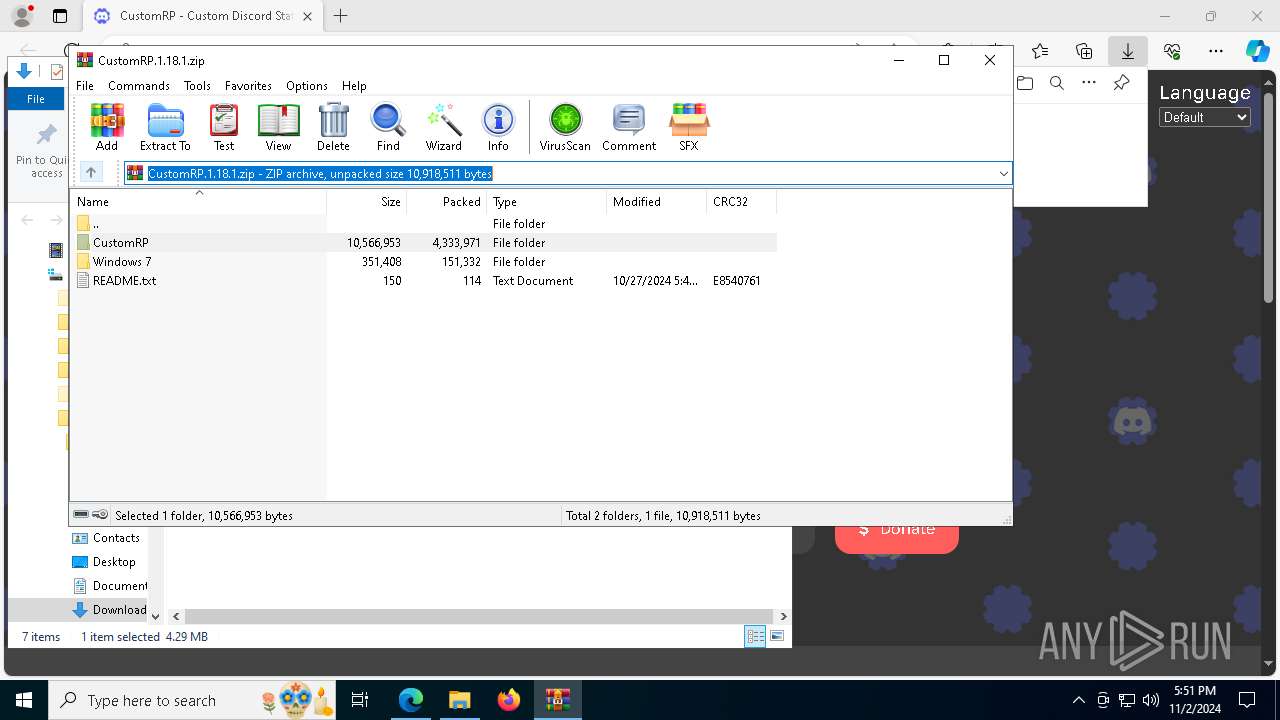
Task: Open Edge Collections icon
Action: (x=1084, y=51)
